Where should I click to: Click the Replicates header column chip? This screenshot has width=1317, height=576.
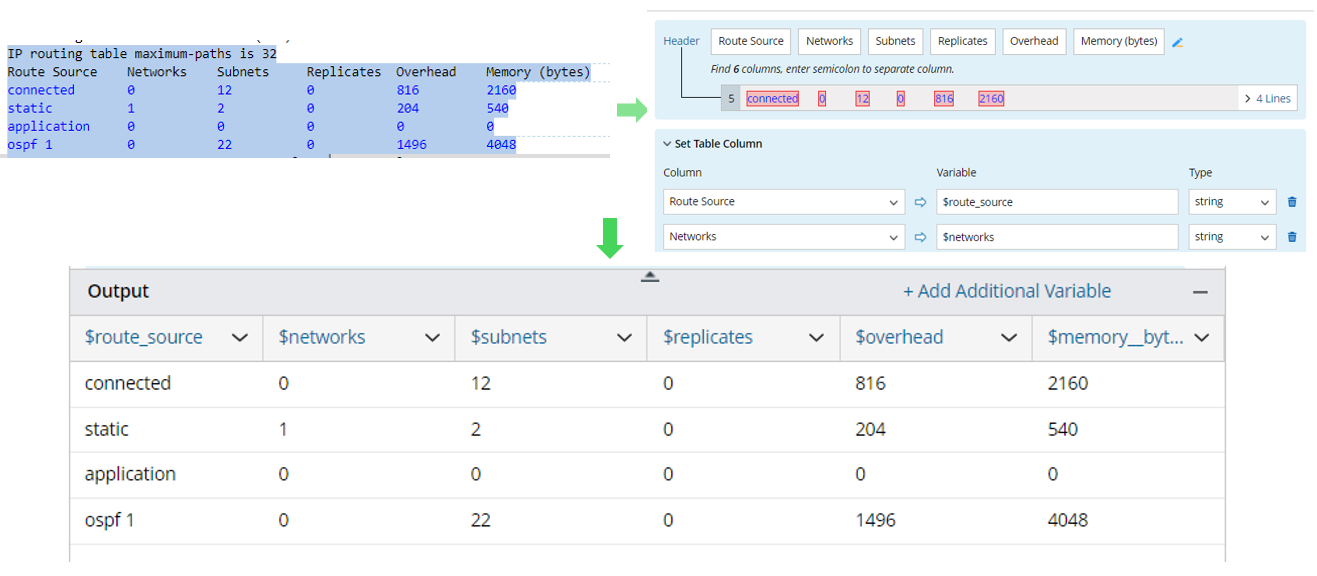coord(962,41)
